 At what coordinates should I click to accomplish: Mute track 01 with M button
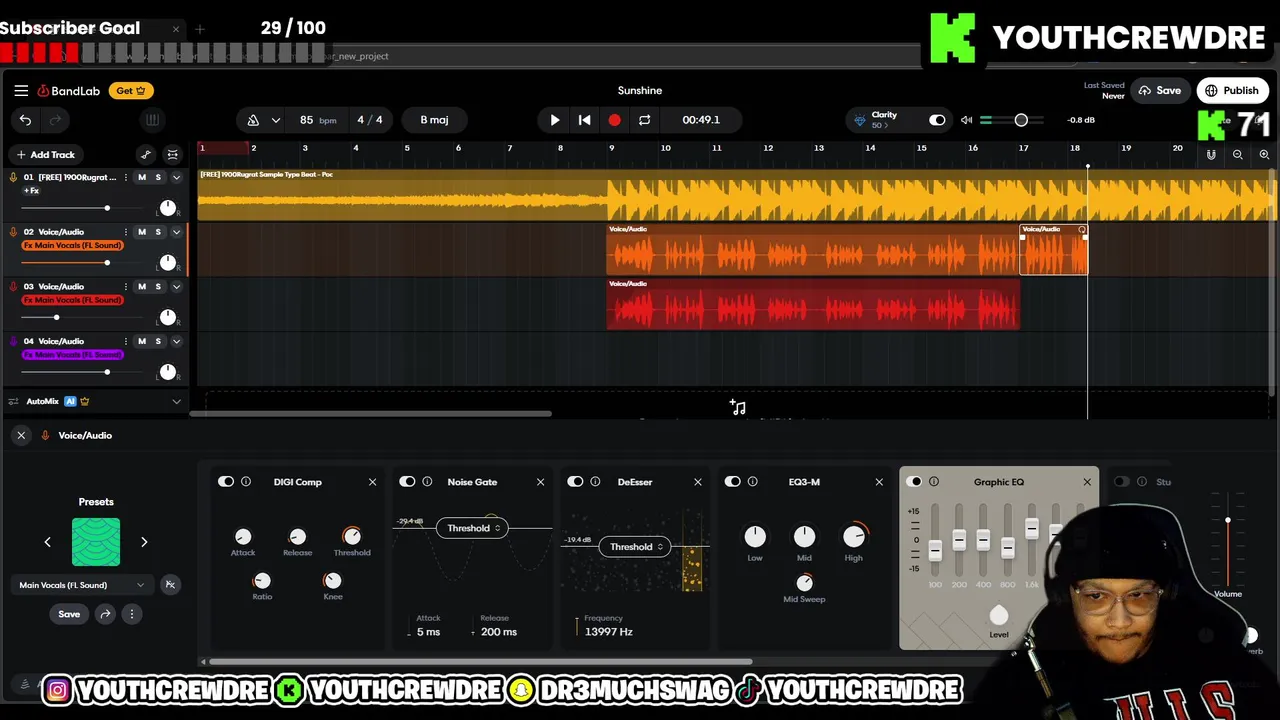click(142, 177)
